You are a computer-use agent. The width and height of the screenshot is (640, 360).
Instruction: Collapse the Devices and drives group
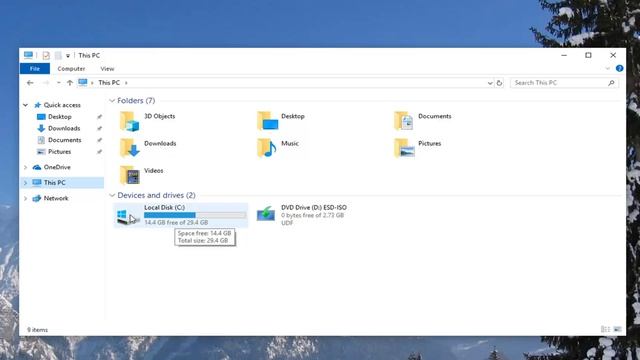(x=112, y=195)
